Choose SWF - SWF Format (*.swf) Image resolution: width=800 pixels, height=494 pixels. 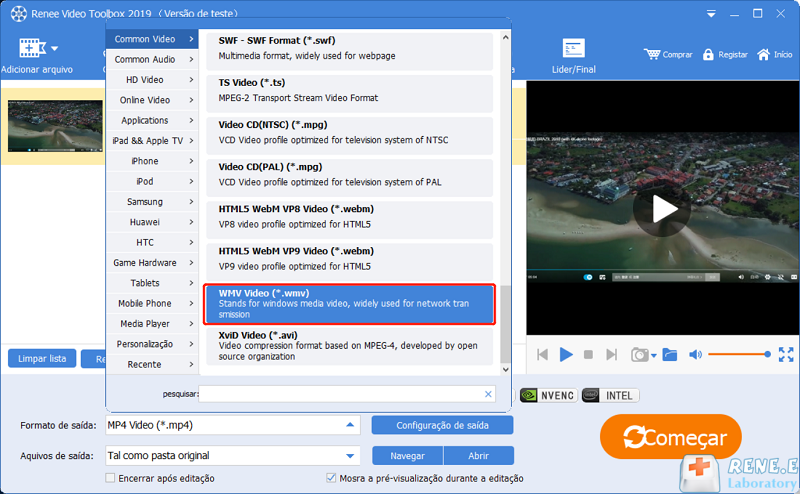349,51
